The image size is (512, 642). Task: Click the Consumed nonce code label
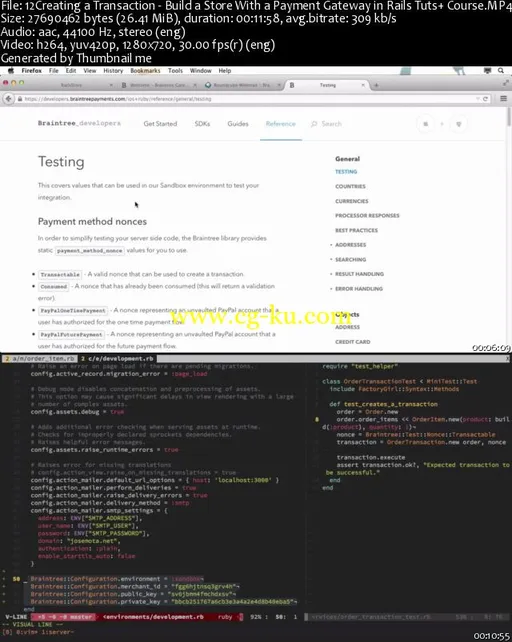click(54, 287)
